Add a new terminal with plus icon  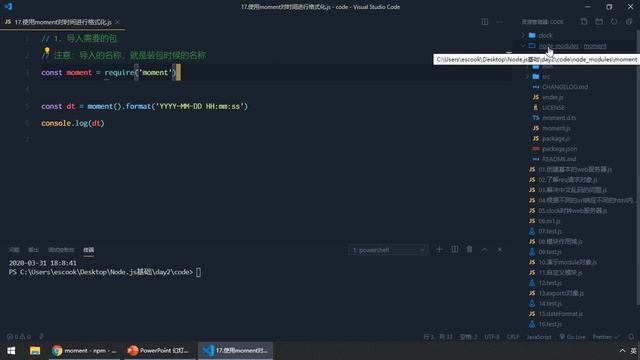pyautogui.click(x=439, y=249)
